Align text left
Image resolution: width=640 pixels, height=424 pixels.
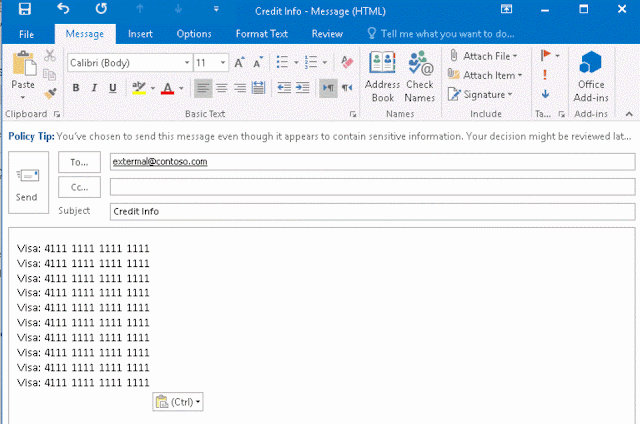coord(203,88)
